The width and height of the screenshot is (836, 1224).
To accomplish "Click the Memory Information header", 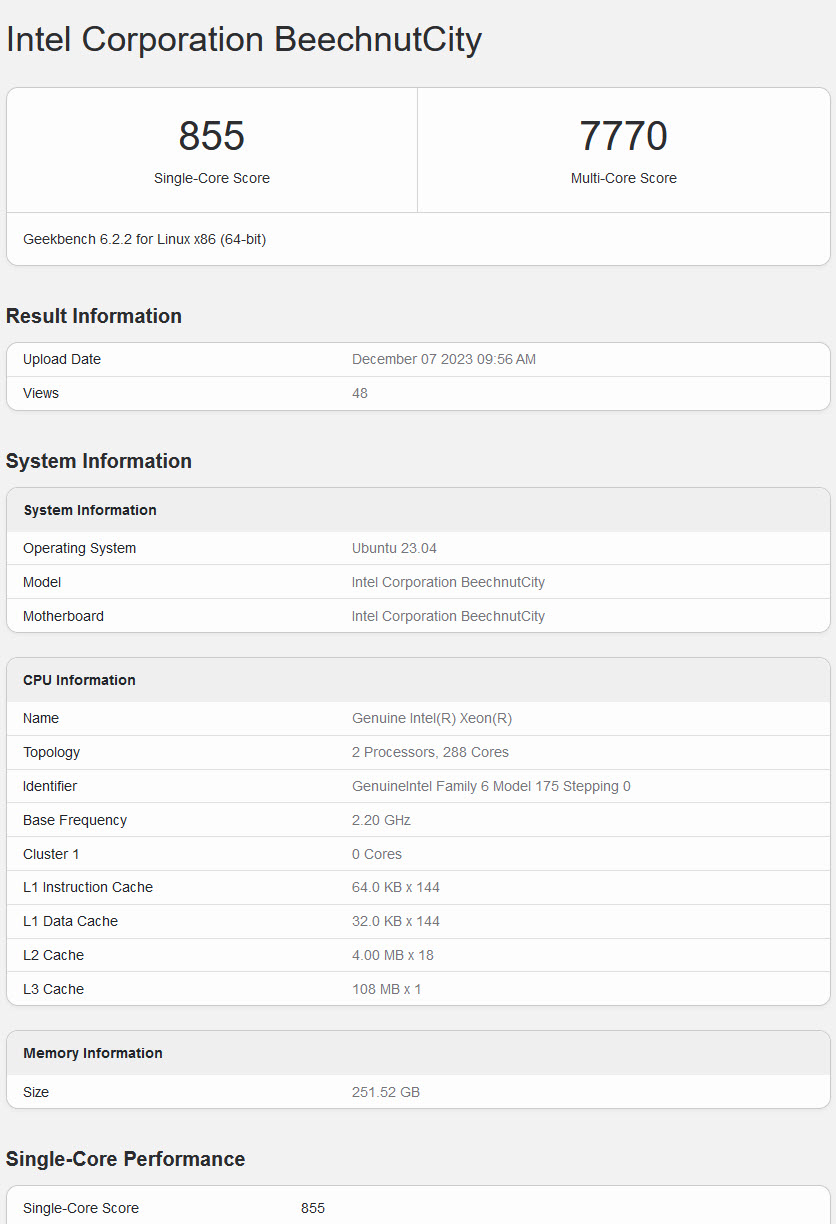I will pyautogui.click(x=92, y=1053).
